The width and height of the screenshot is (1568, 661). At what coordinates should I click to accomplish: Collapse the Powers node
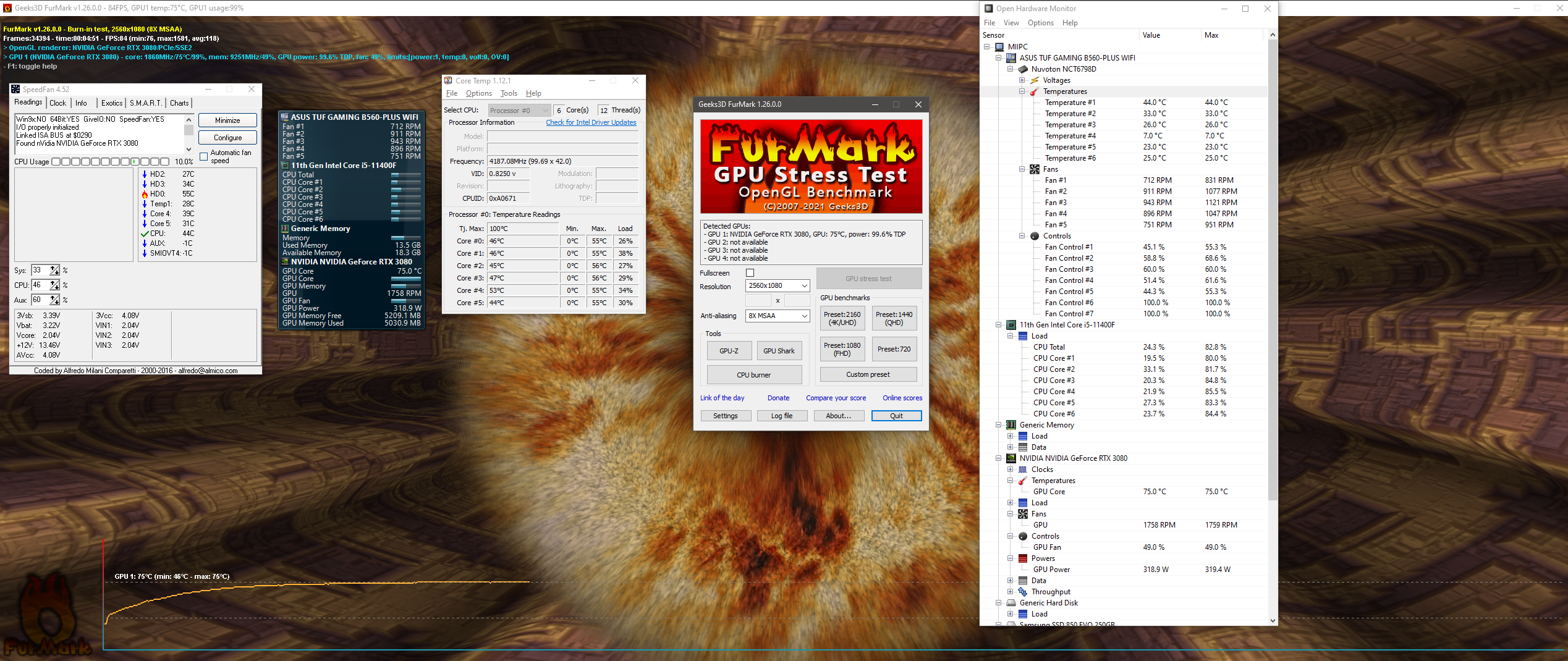pos(1010,558)
